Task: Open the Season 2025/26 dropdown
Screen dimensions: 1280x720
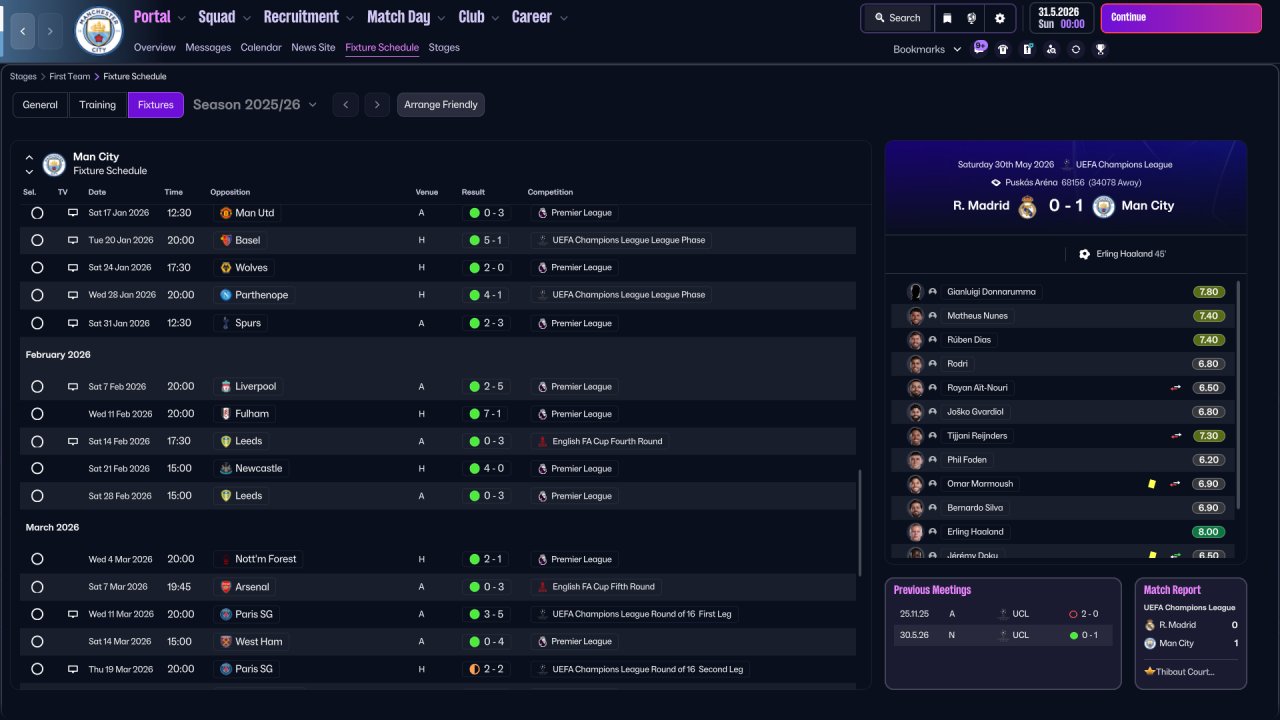Action: tap(255, 105)
